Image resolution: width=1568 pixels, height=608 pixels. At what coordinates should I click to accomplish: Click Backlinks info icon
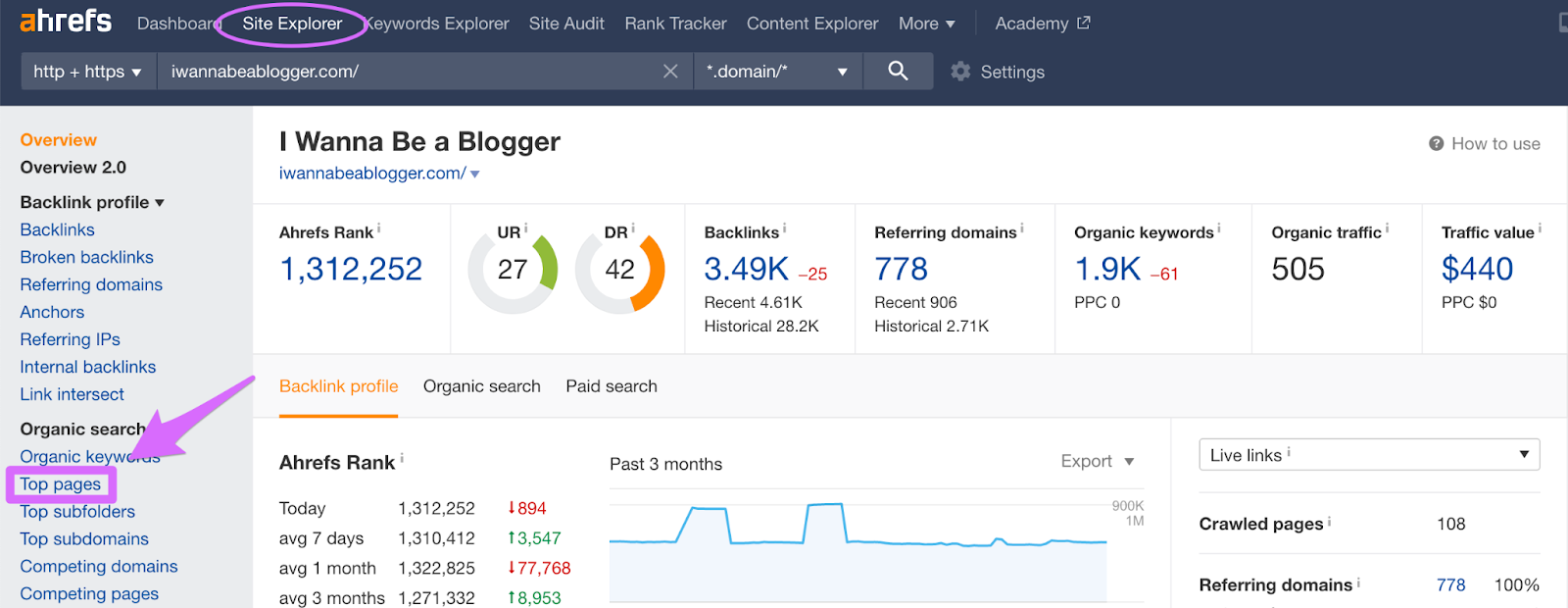tap(784, 228)
